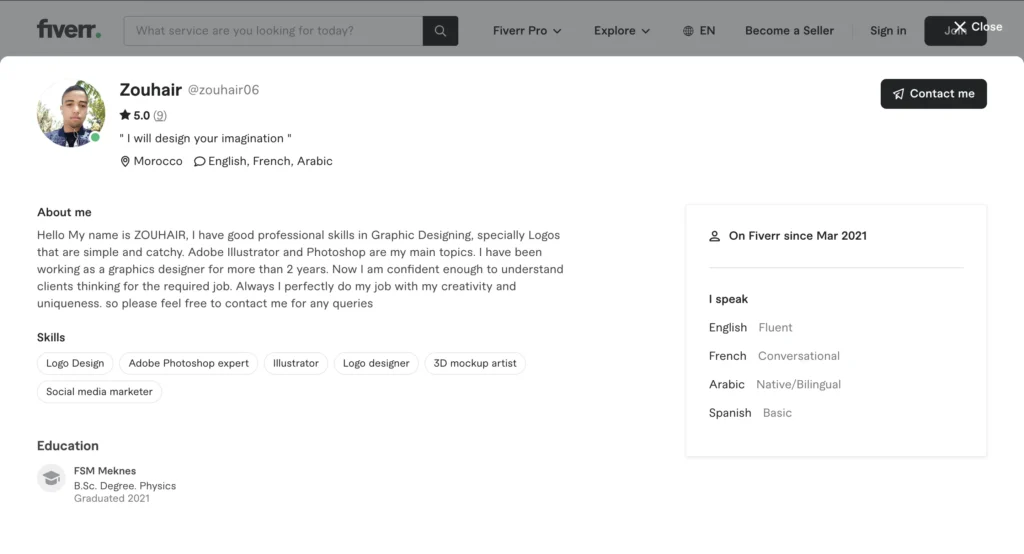Click the speech bubble languages icon
This screenshot has height=554, width=1024.
click(x=199, y=161)
